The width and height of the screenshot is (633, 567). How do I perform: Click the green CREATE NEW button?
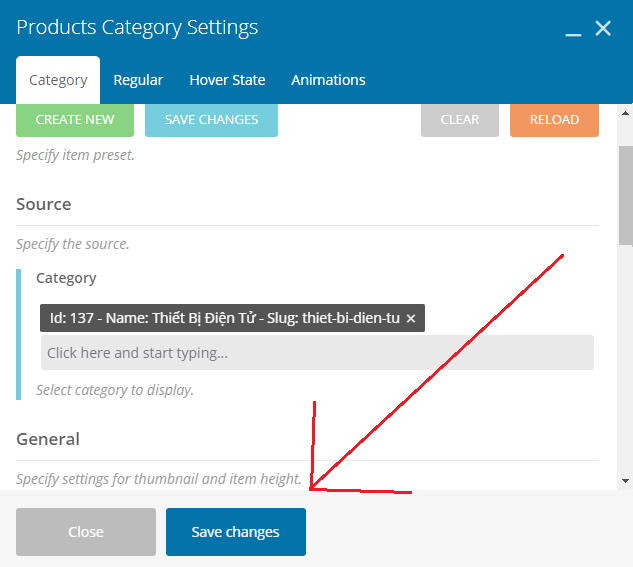pos(75,120)
